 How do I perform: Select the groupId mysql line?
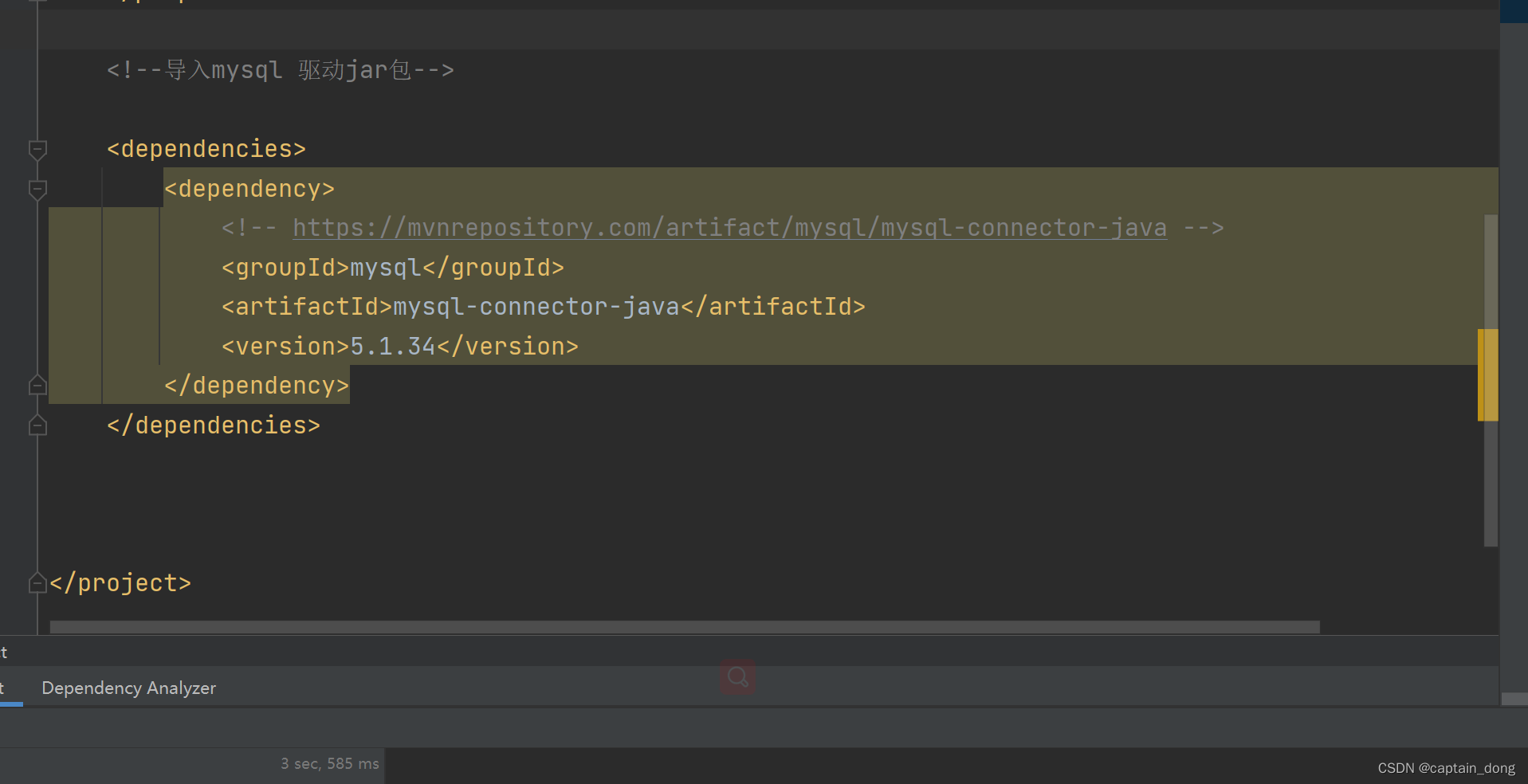tap(392, 267)
